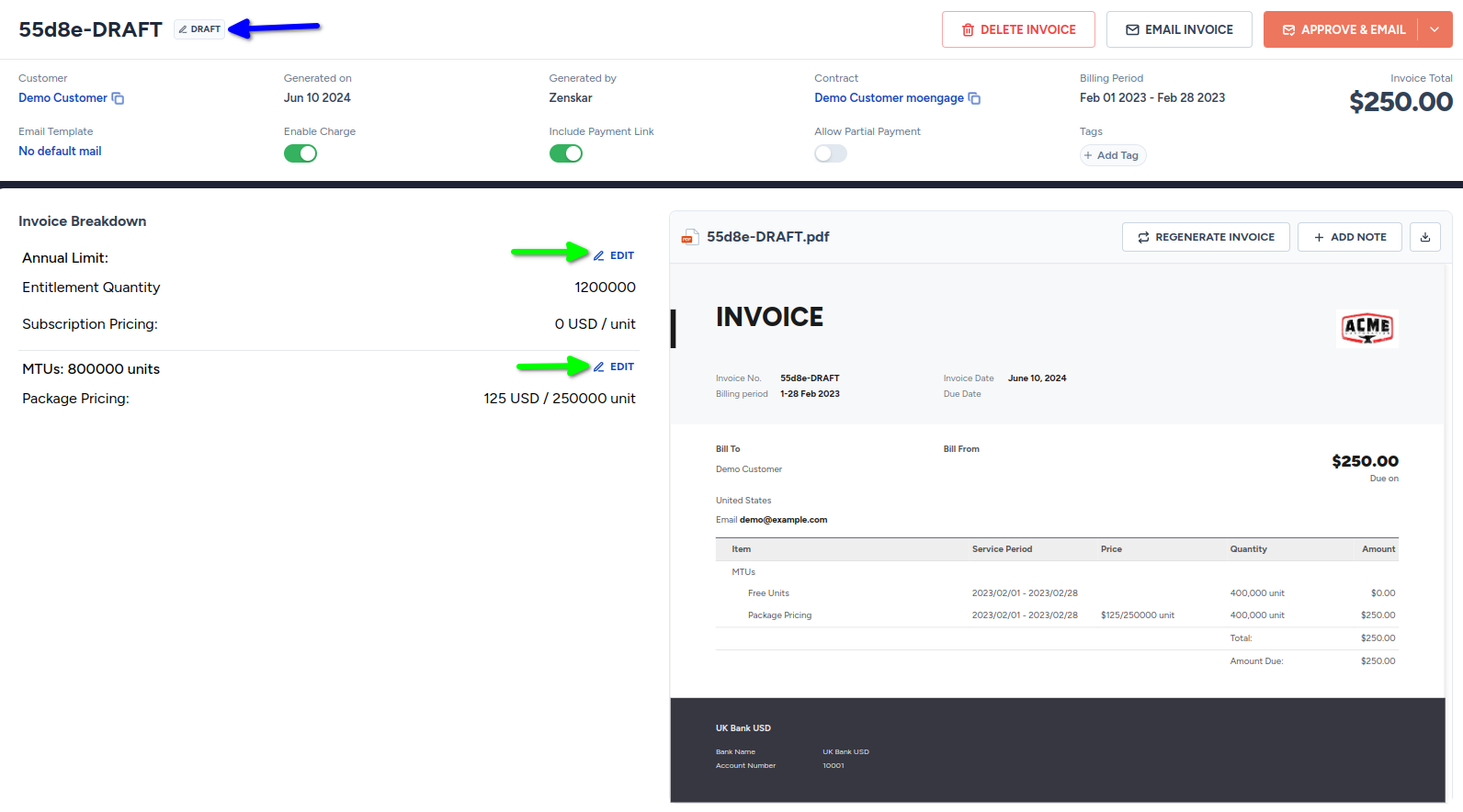The width and height of the screenshot is (1463, 812).
Task: Click the ACME logo on the invoice
Action: 1367,327
